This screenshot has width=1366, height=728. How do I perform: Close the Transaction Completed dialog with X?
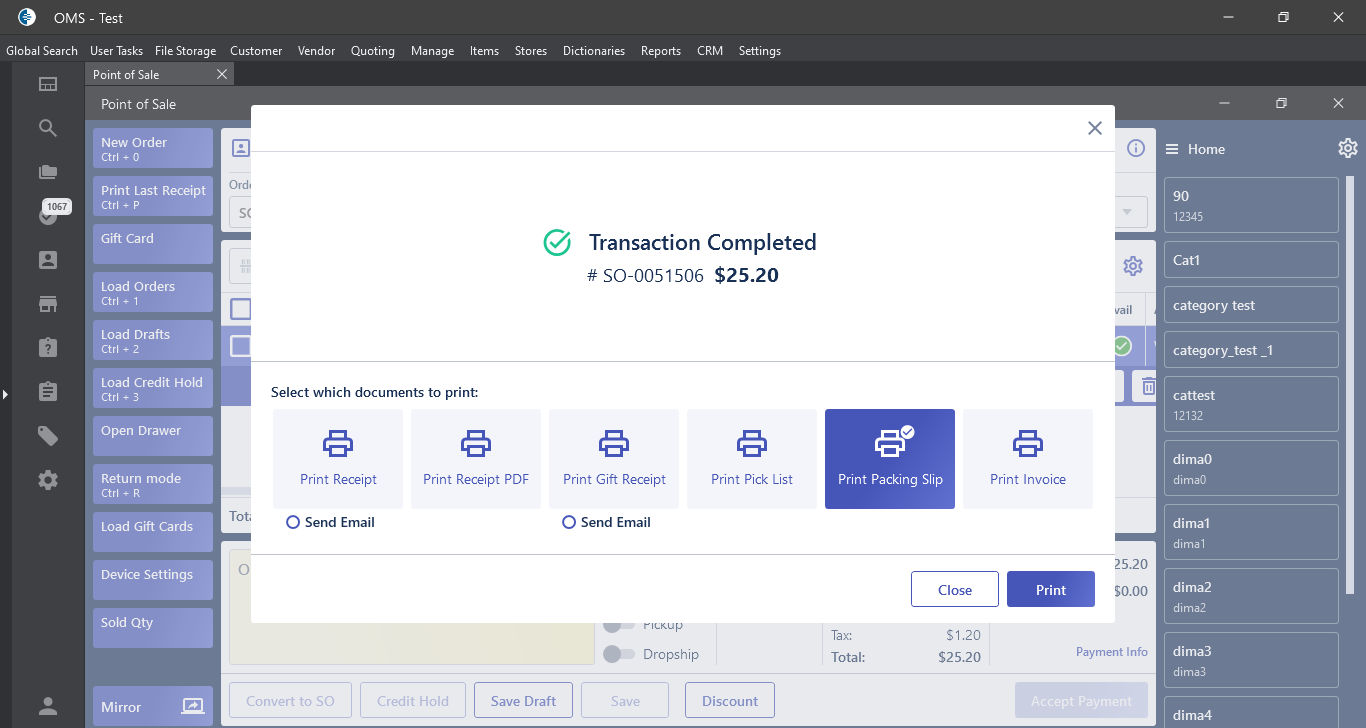[1095, 128]
